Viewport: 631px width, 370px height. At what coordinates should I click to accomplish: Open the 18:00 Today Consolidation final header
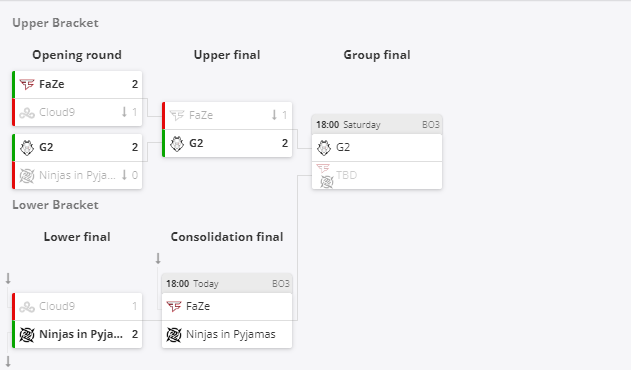click(x=227, y=283)
